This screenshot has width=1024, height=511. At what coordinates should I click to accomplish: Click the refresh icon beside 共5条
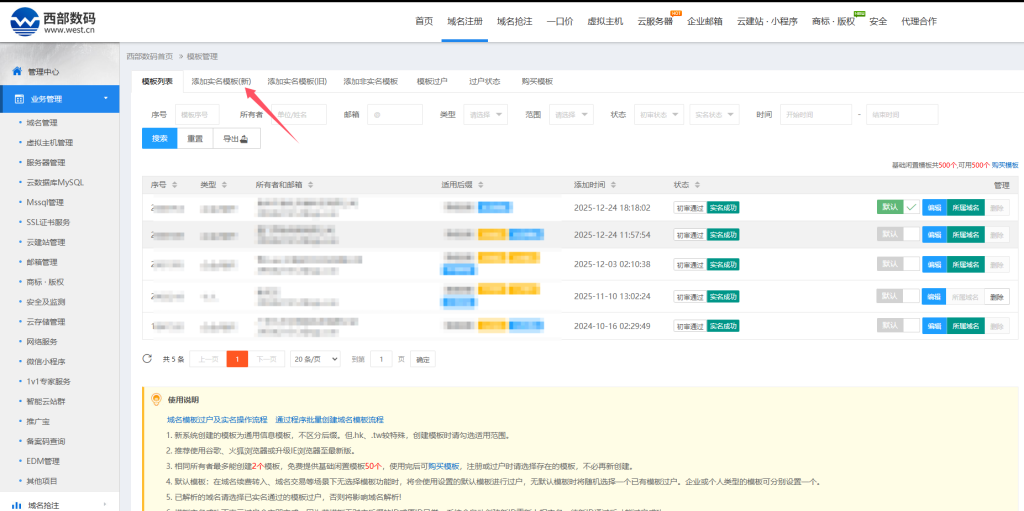click(x=148, y=359)
